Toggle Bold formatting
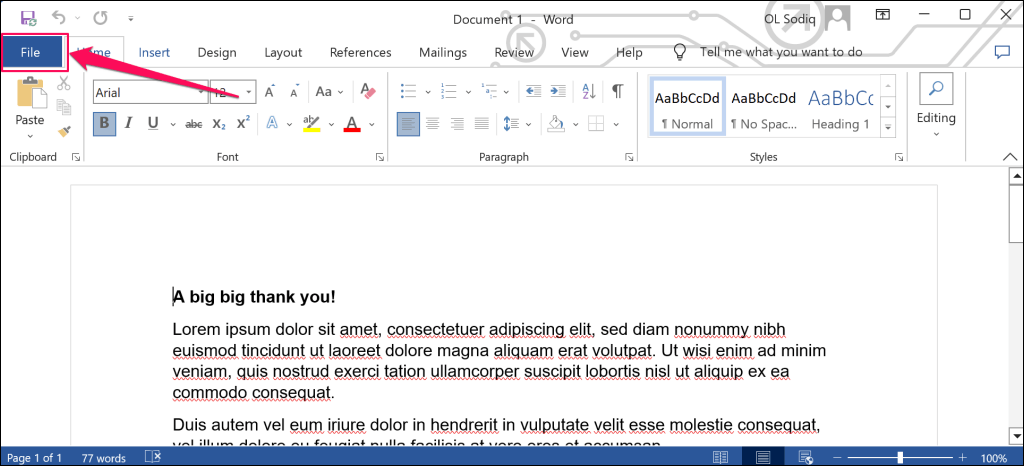Viewport: 1024px width, 466px height. click(104, 123)
